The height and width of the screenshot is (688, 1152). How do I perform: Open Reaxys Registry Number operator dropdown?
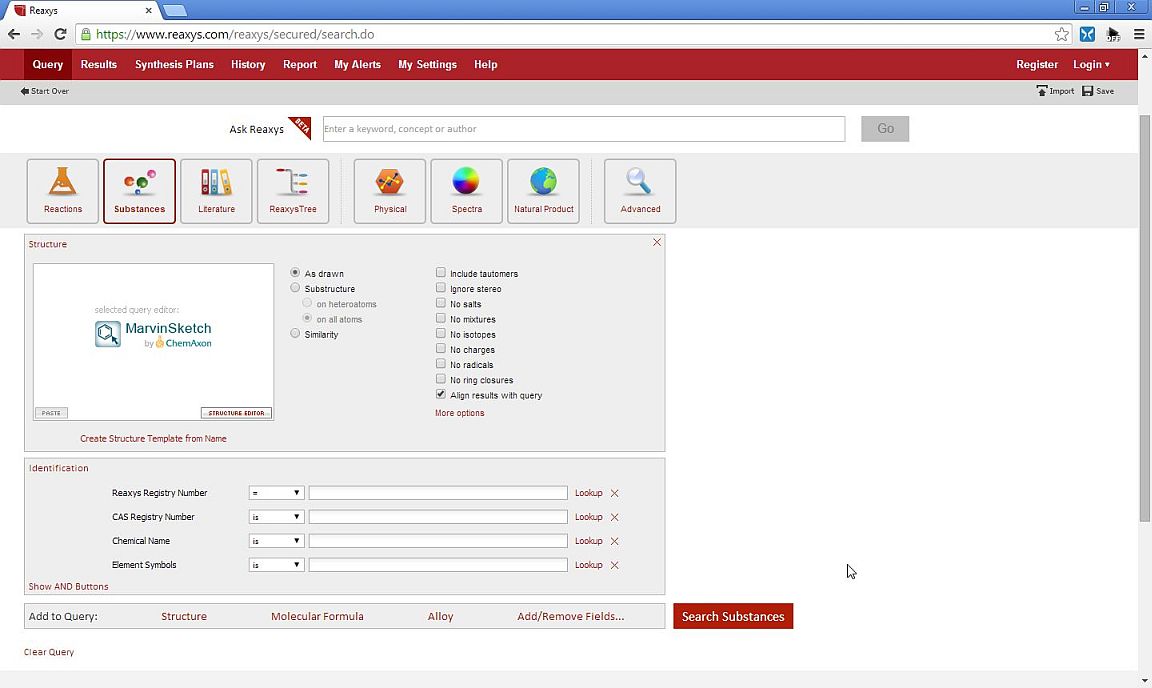point(276,493)
